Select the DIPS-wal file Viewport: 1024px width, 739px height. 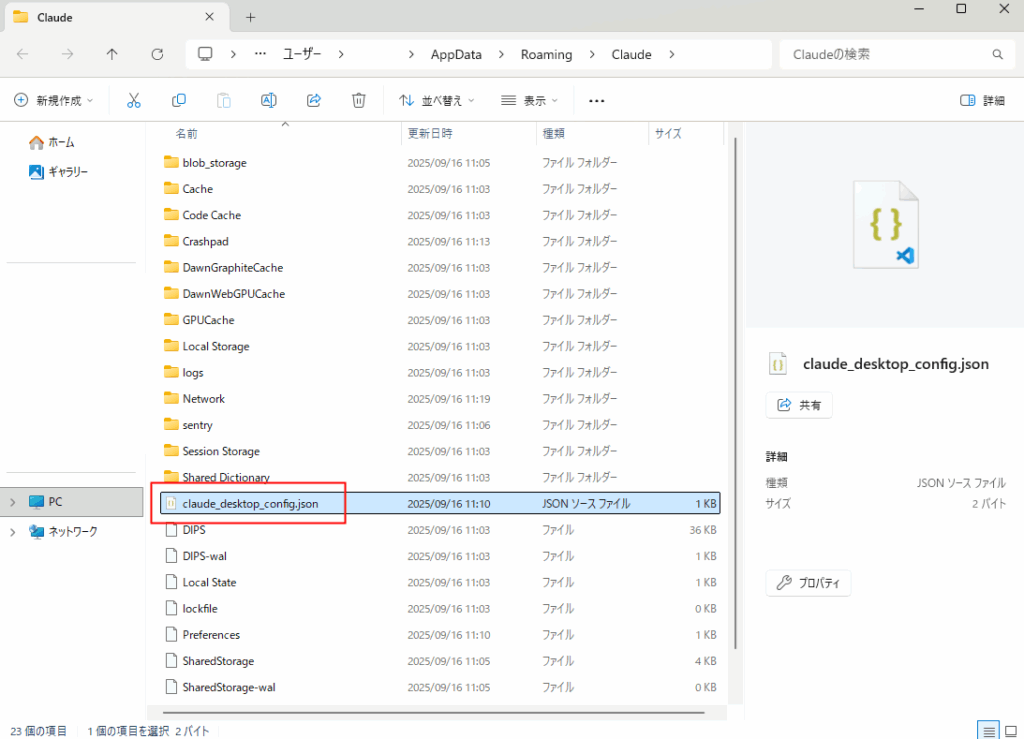[440, 556]
